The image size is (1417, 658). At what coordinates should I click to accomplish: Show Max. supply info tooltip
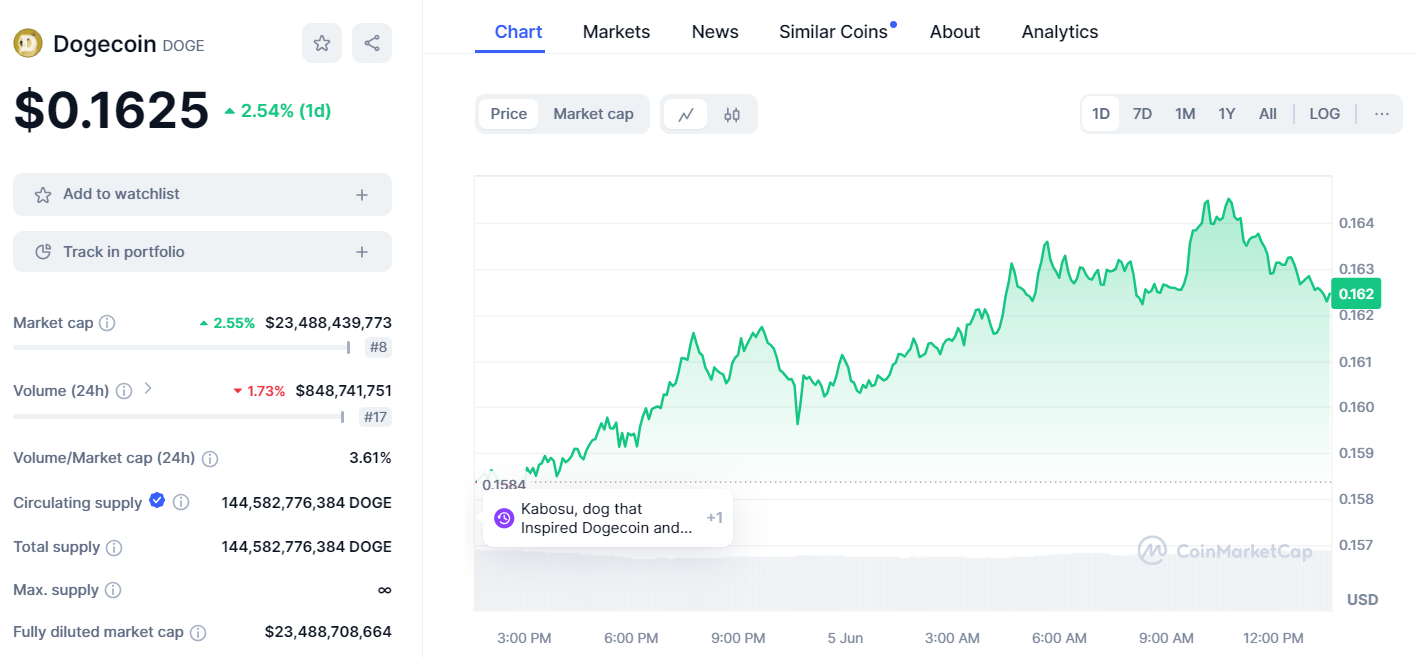[x=113, y=590]
